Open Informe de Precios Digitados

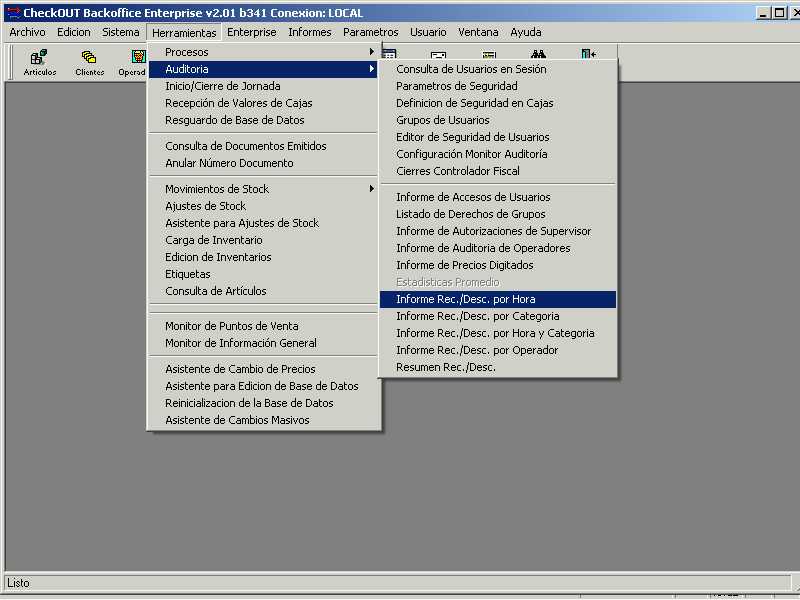[498, 265]
